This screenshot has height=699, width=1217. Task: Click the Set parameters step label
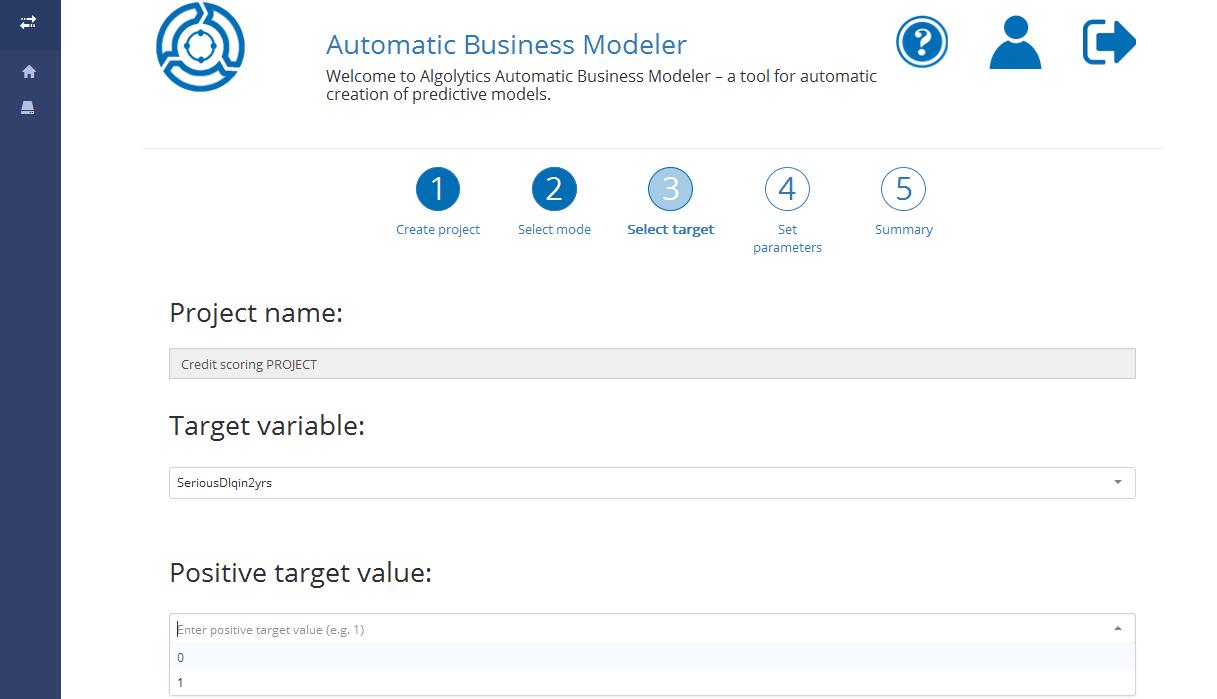tap(787, 239)
